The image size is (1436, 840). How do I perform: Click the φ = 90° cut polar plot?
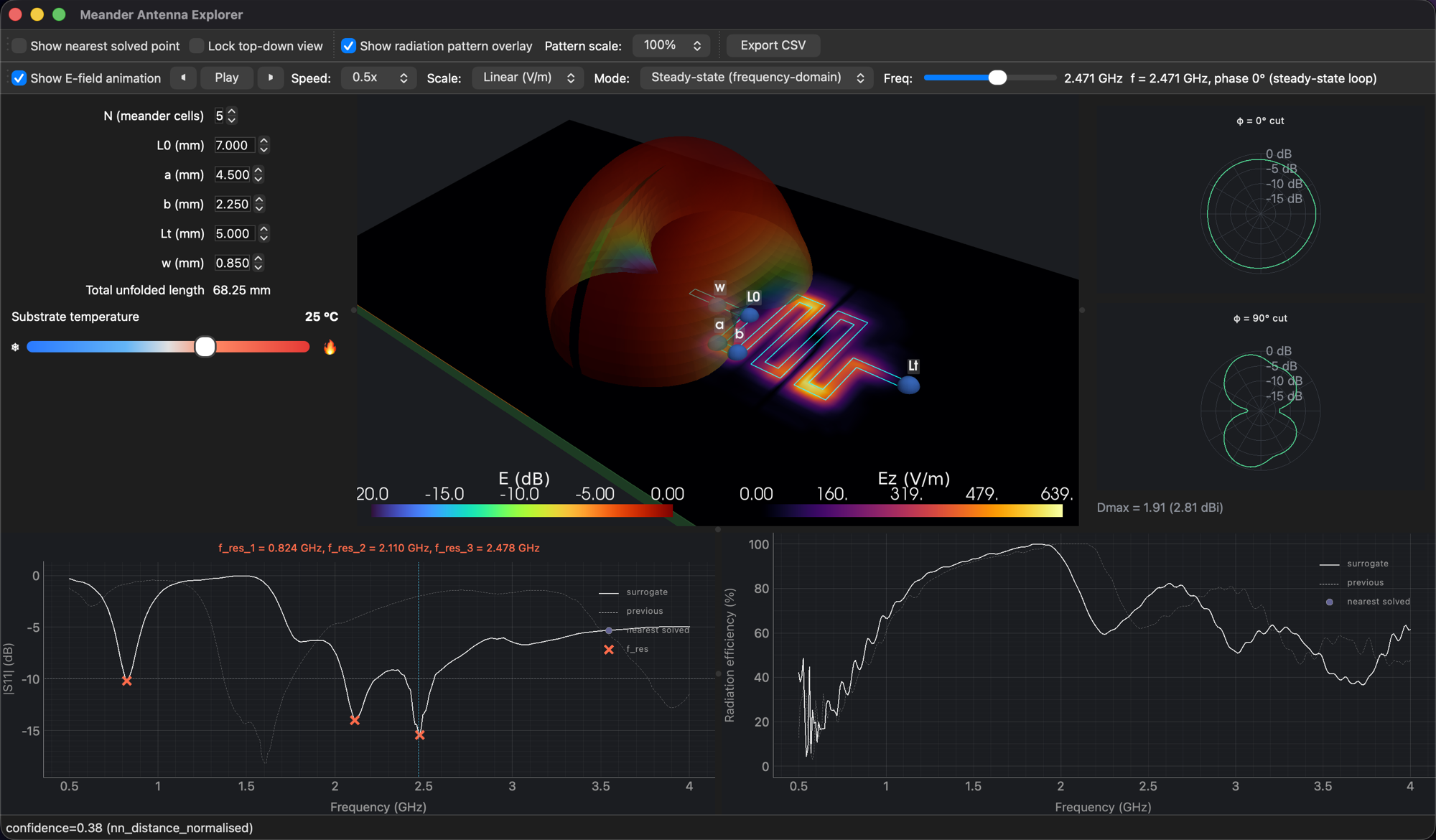1261,410
